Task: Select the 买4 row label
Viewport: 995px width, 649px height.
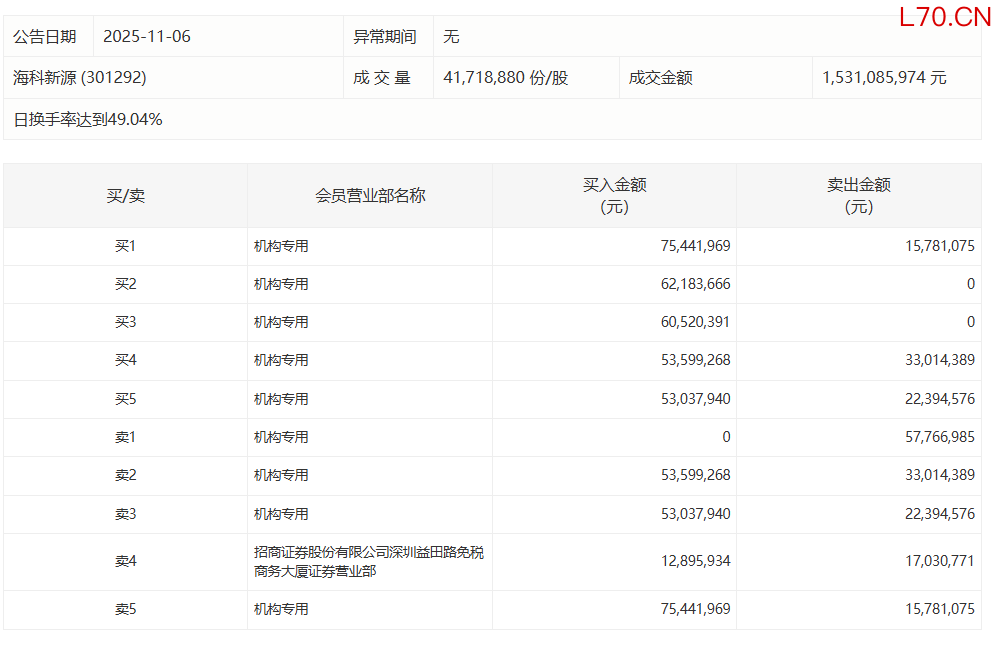Action: [x=125, y=360]
